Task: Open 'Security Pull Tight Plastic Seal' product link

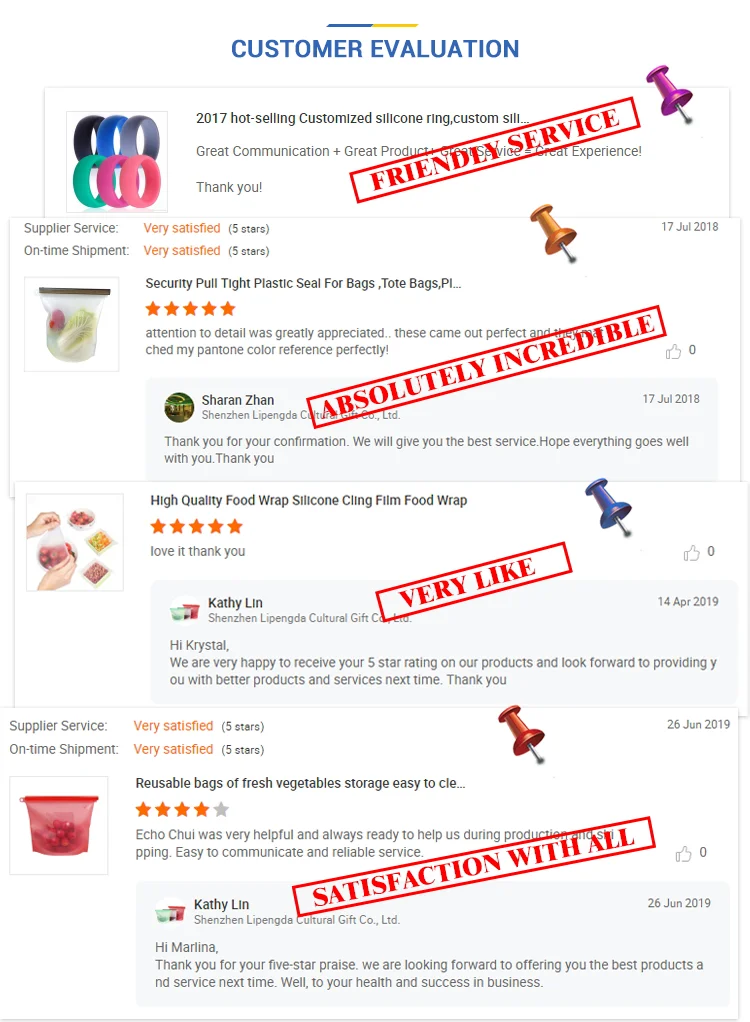Action: [x=303, y=284]
